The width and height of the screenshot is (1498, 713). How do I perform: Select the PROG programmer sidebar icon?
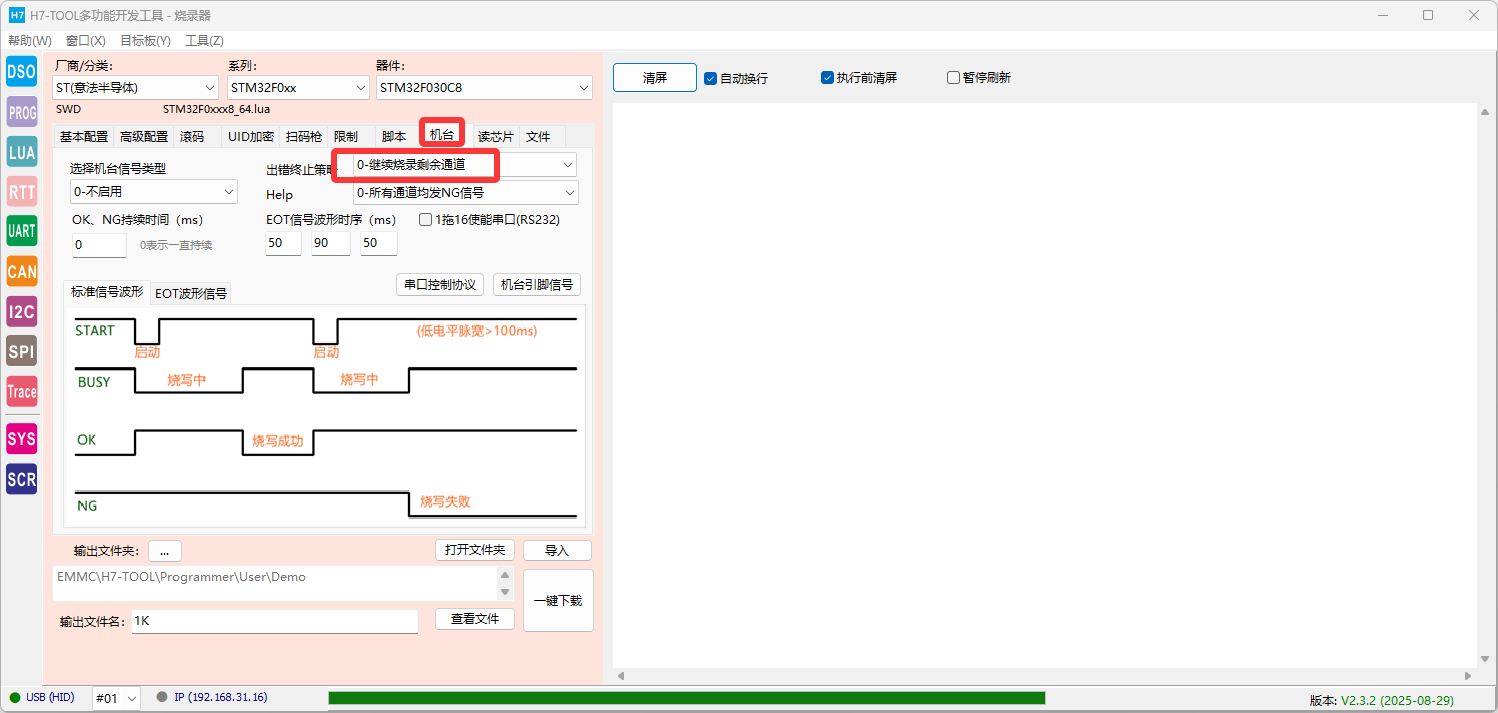22,113
